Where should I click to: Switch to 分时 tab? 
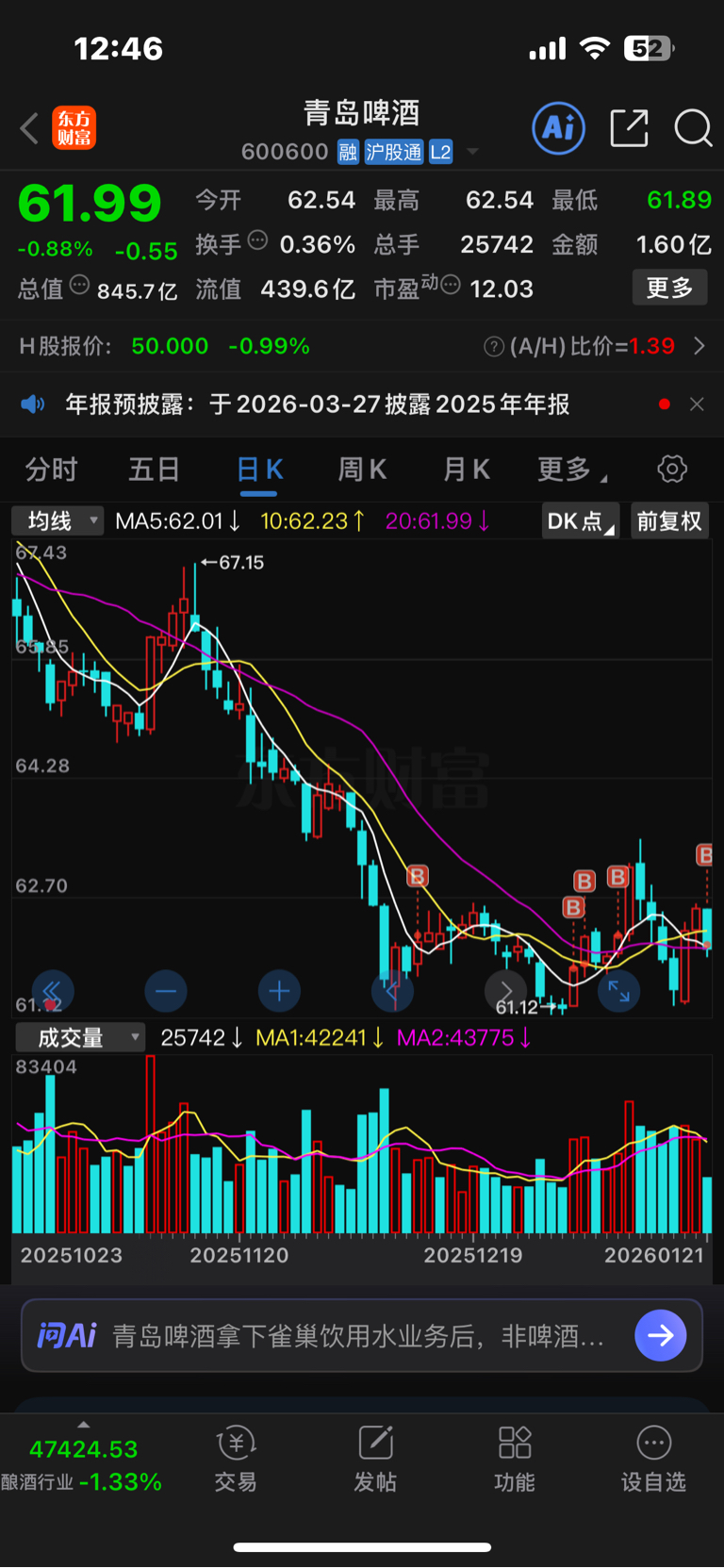tap(51, 469)
